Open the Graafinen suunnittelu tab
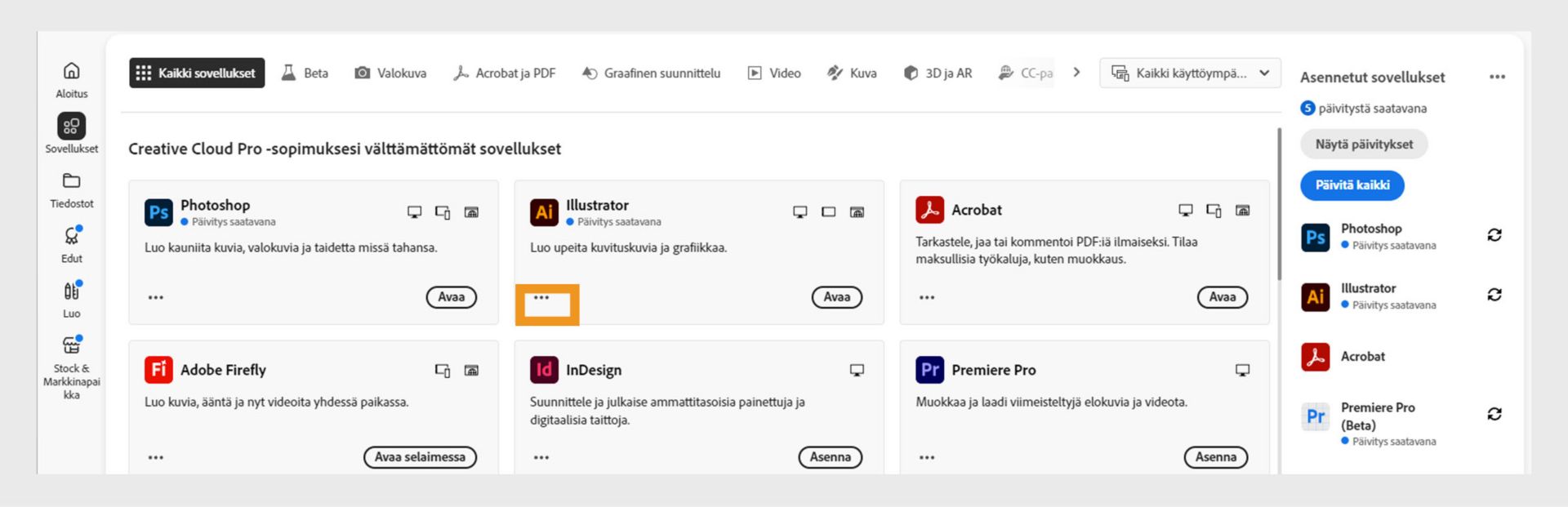 click(651, 73)
